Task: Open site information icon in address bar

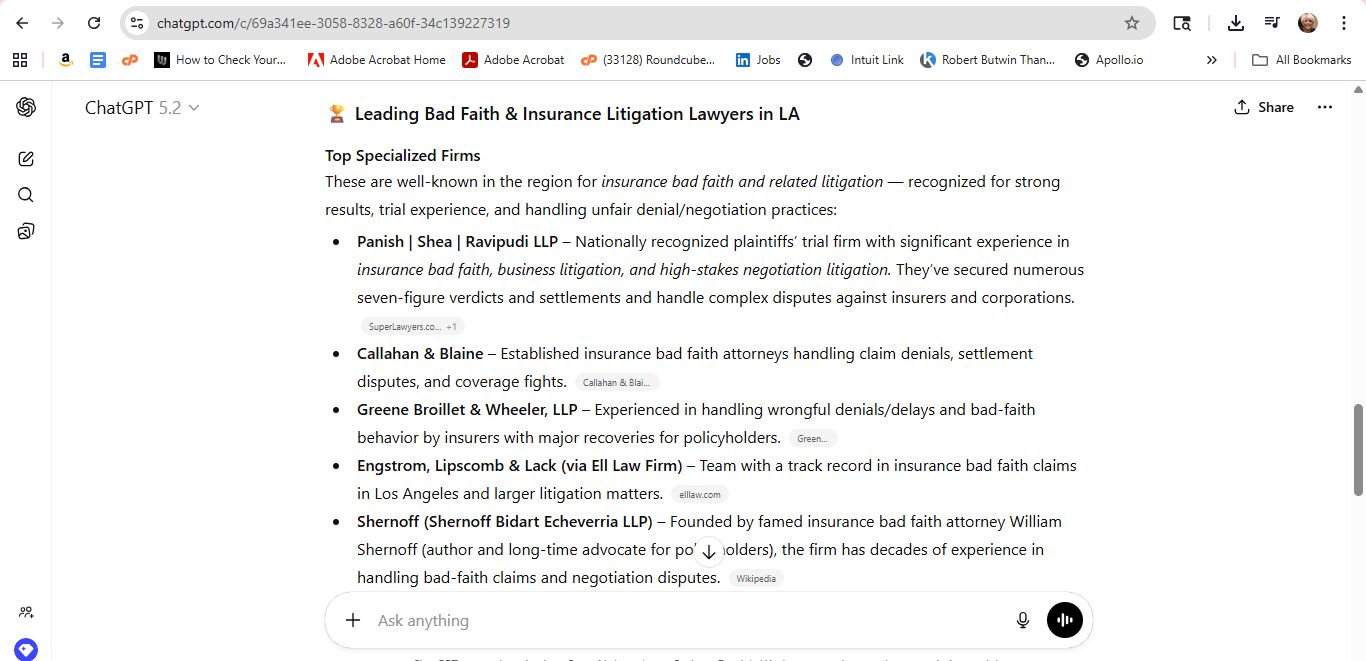Action: pyautogui.click(x=137, y=23)
